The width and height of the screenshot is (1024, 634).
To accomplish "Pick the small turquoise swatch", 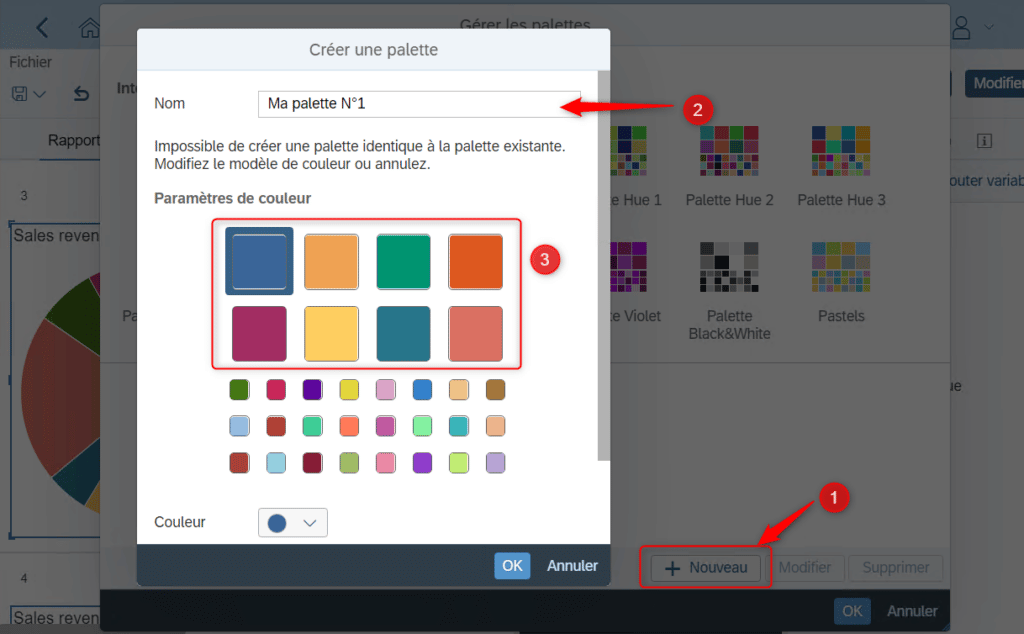I will click(x=459, y=426).
